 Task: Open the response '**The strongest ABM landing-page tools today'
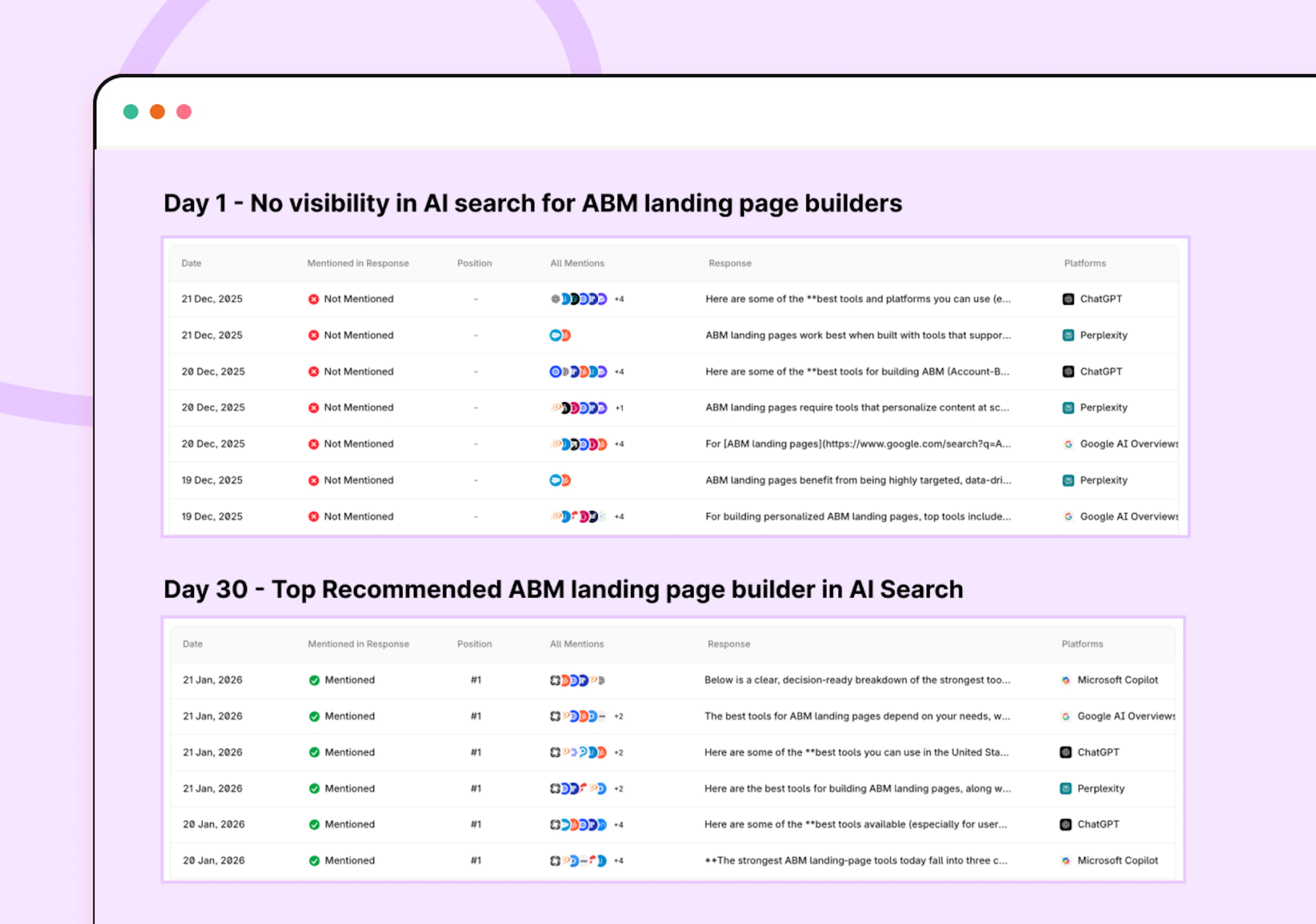pos(856,860)
